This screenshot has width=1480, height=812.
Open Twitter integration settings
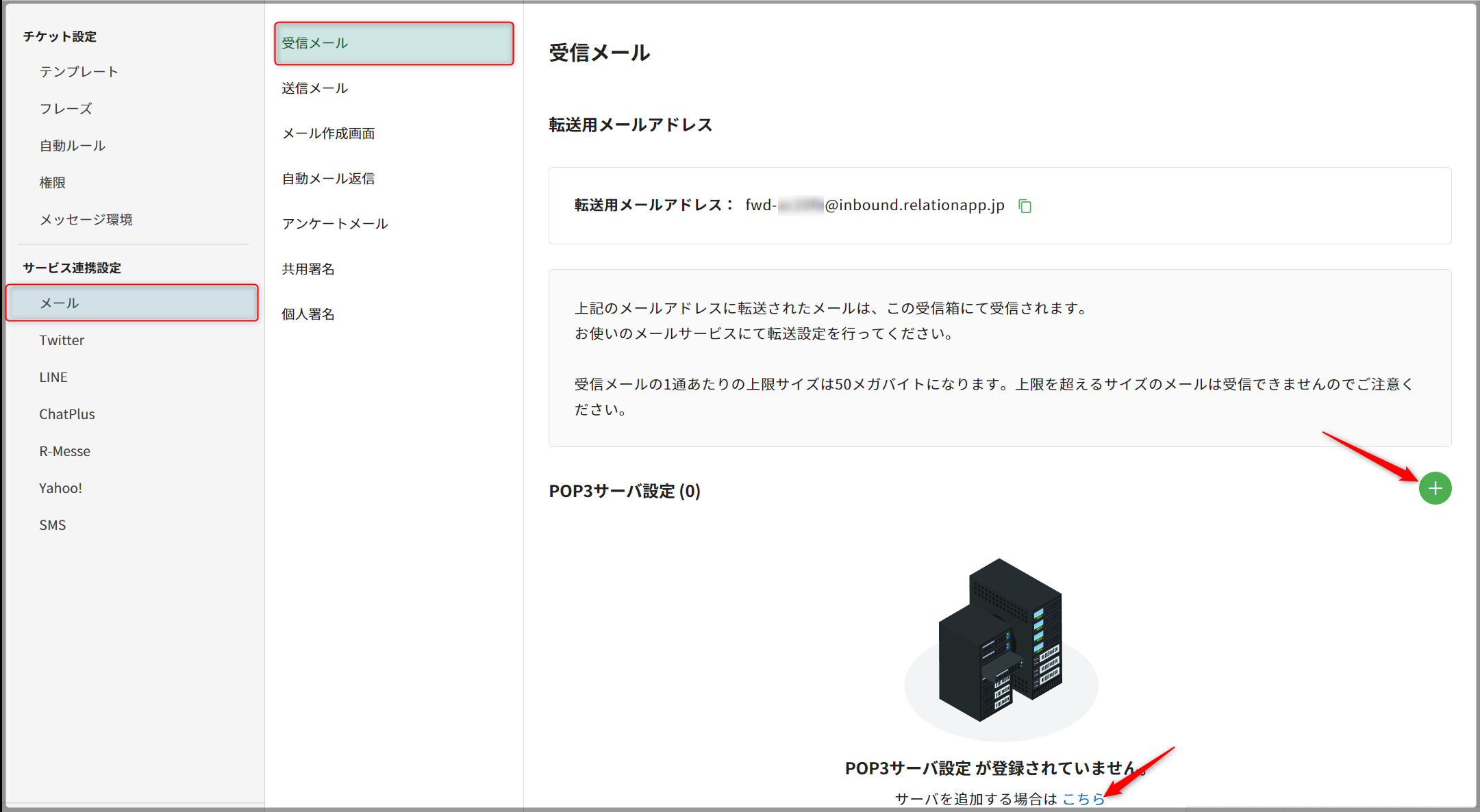click(62, 340)
